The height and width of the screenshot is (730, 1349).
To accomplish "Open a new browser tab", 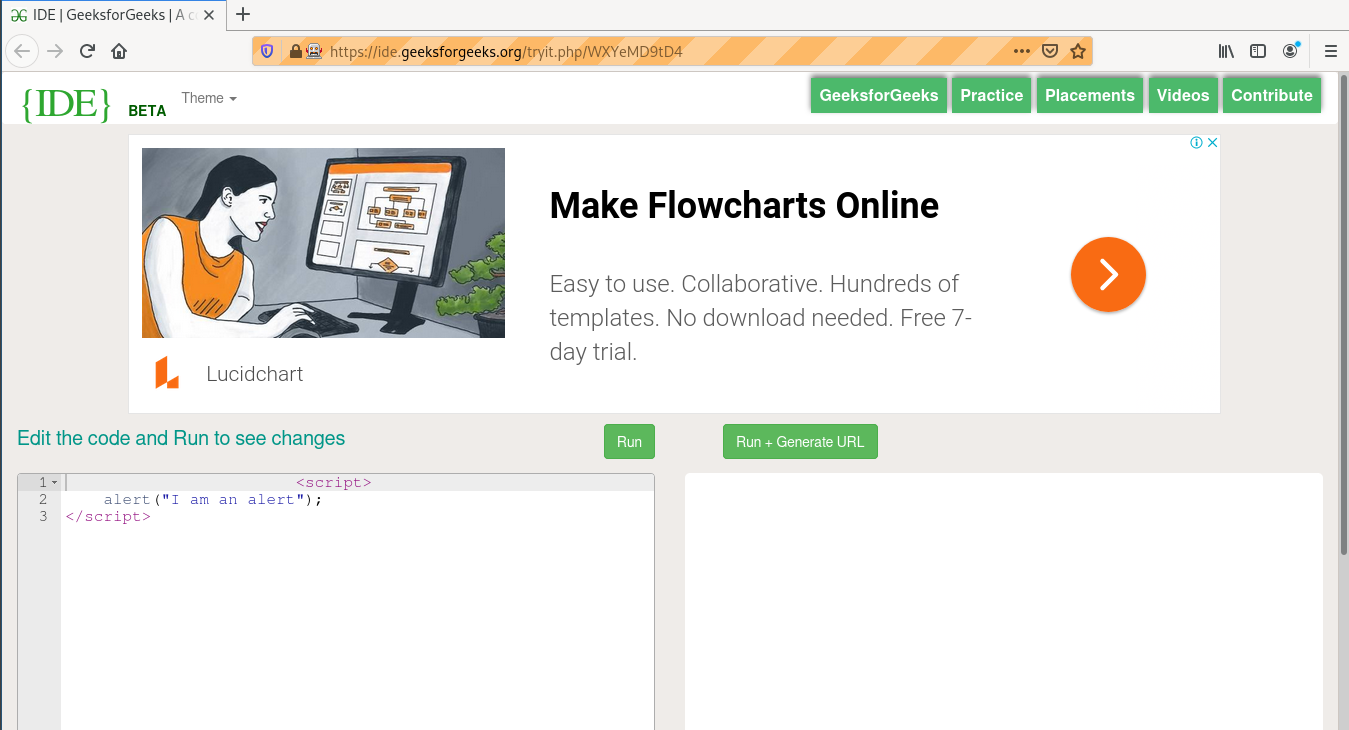I will coord(242,14).
